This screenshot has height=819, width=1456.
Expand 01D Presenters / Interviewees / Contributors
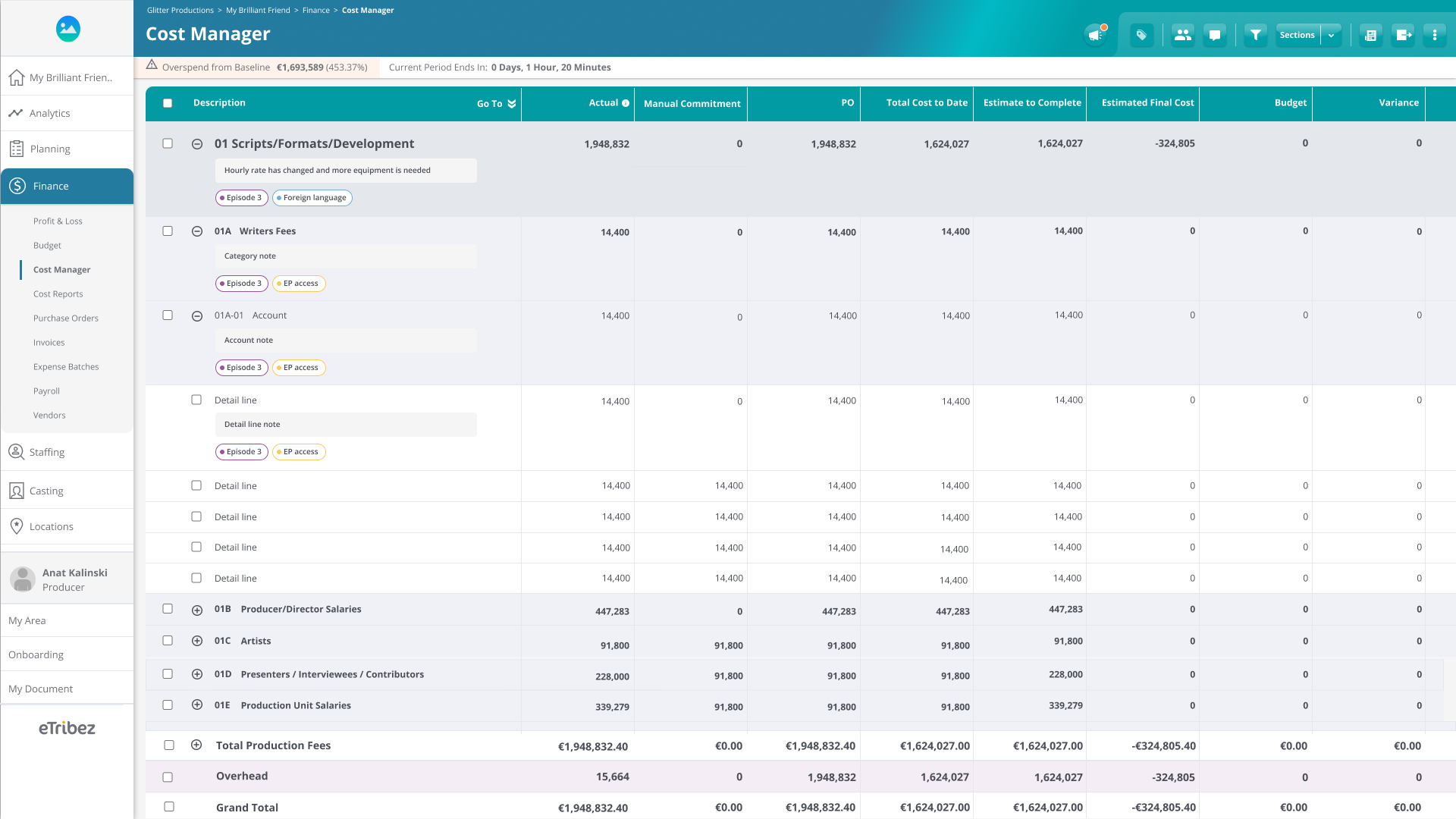(197, 674)
